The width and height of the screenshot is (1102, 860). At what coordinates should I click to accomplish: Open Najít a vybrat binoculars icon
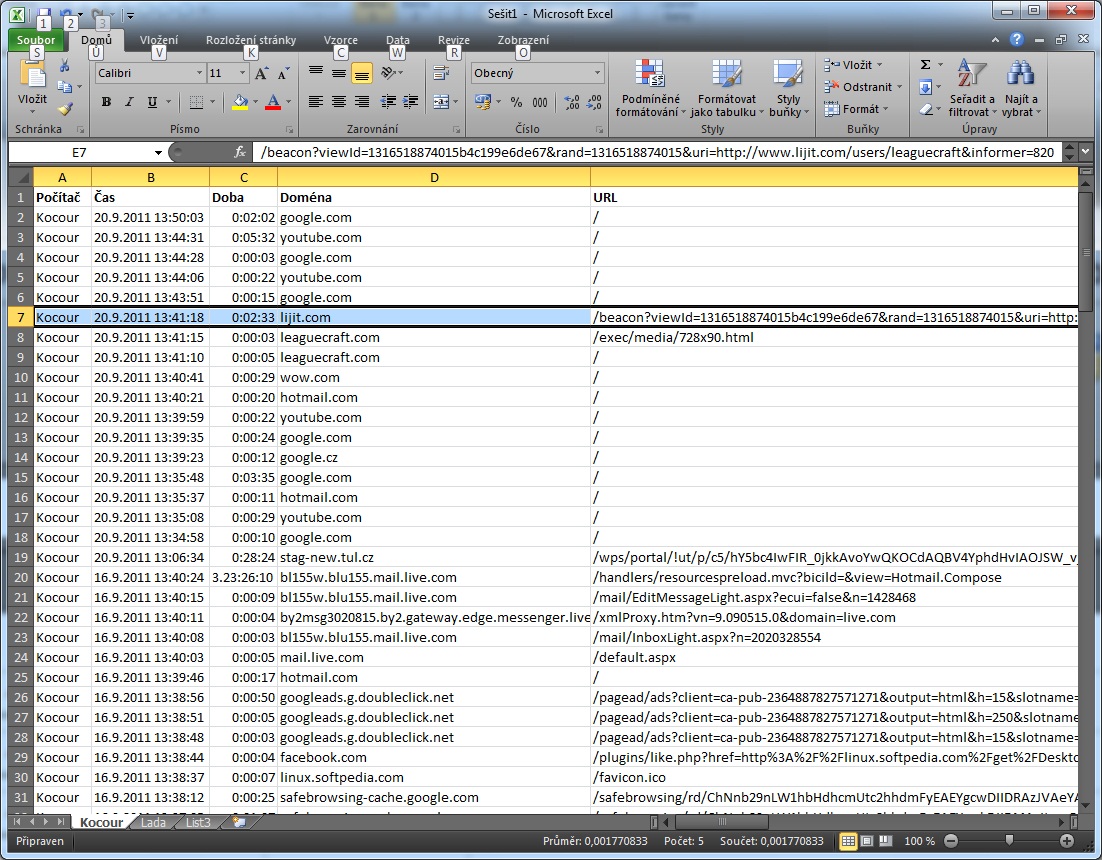(1020, 73)
